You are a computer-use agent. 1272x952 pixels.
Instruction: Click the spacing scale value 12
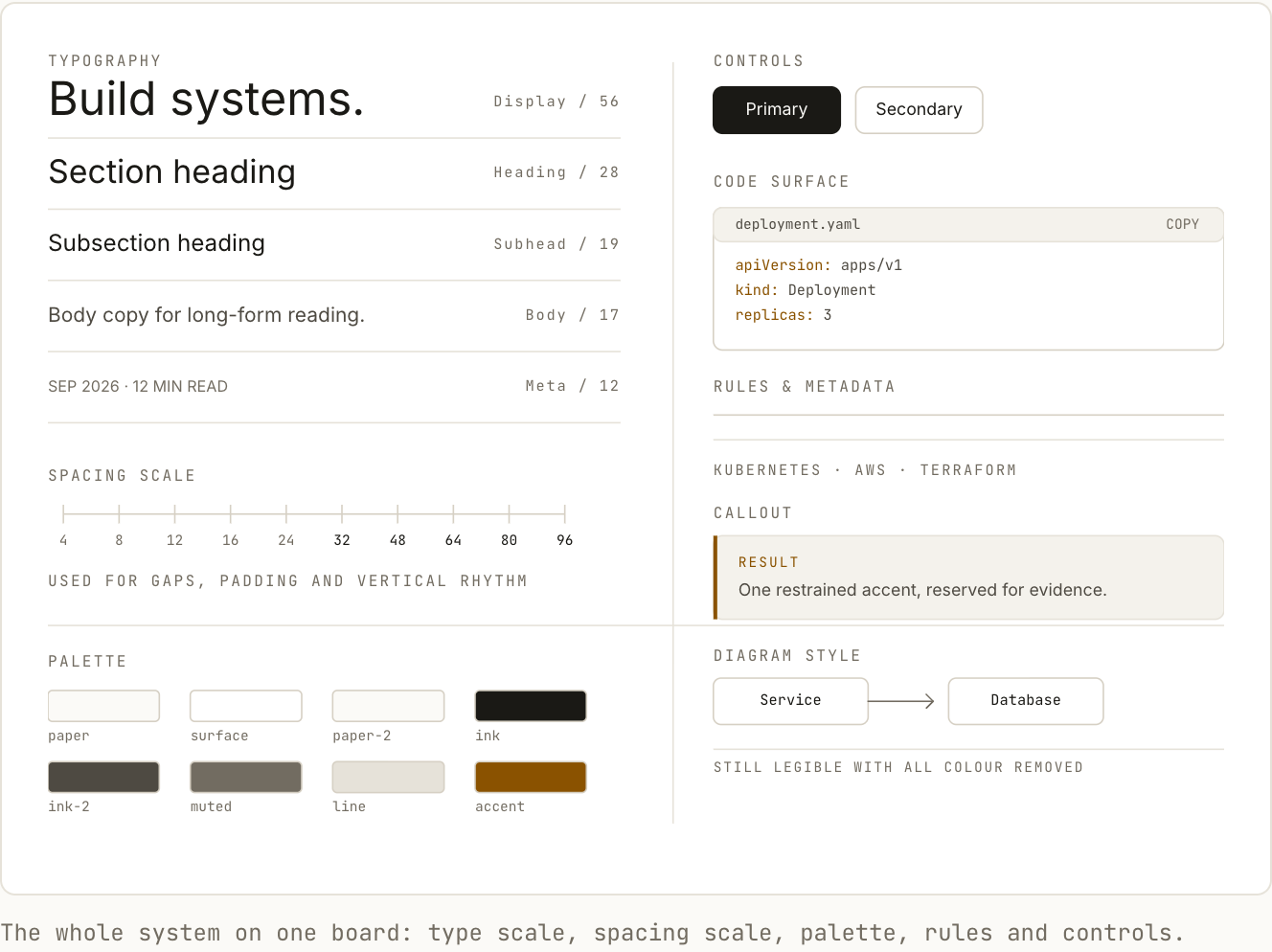click(x=174, y=540)
